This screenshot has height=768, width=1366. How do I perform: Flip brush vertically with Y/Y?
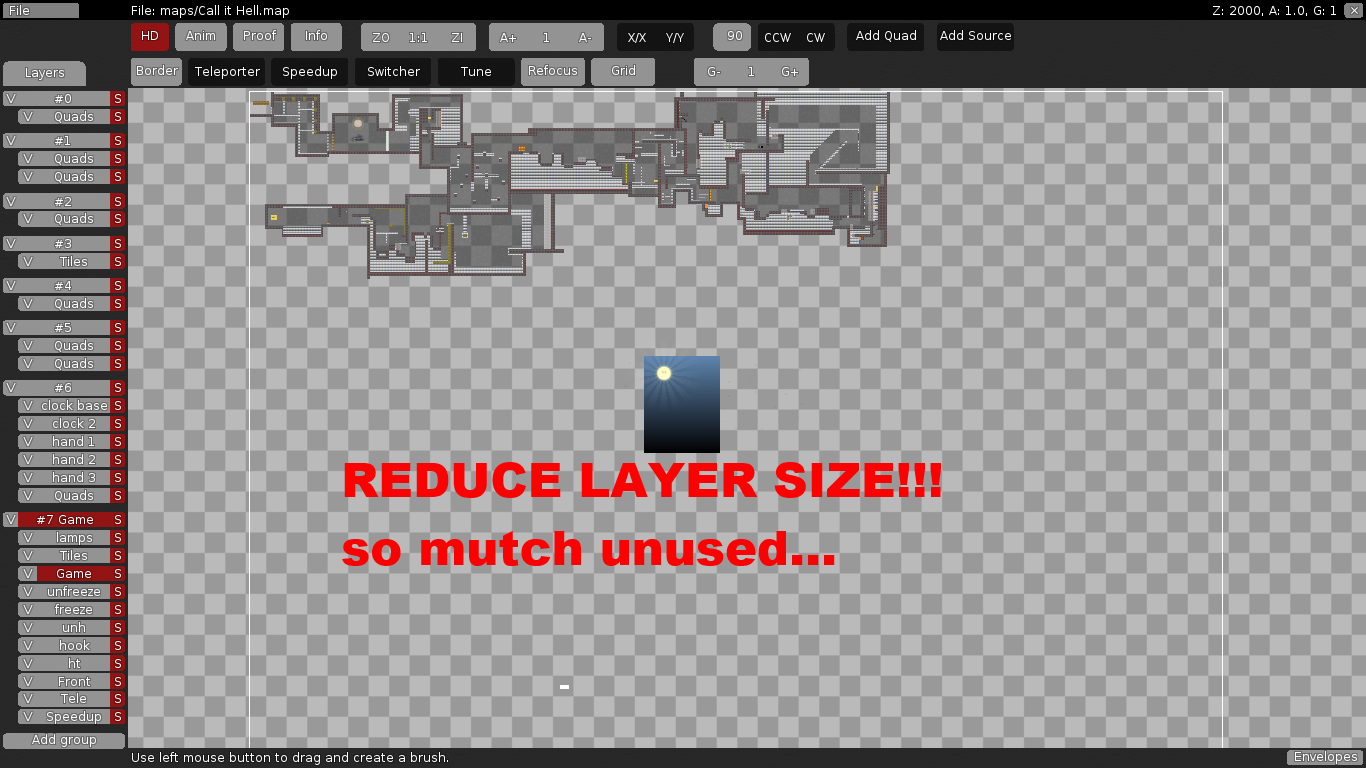(x=675, y=37)
